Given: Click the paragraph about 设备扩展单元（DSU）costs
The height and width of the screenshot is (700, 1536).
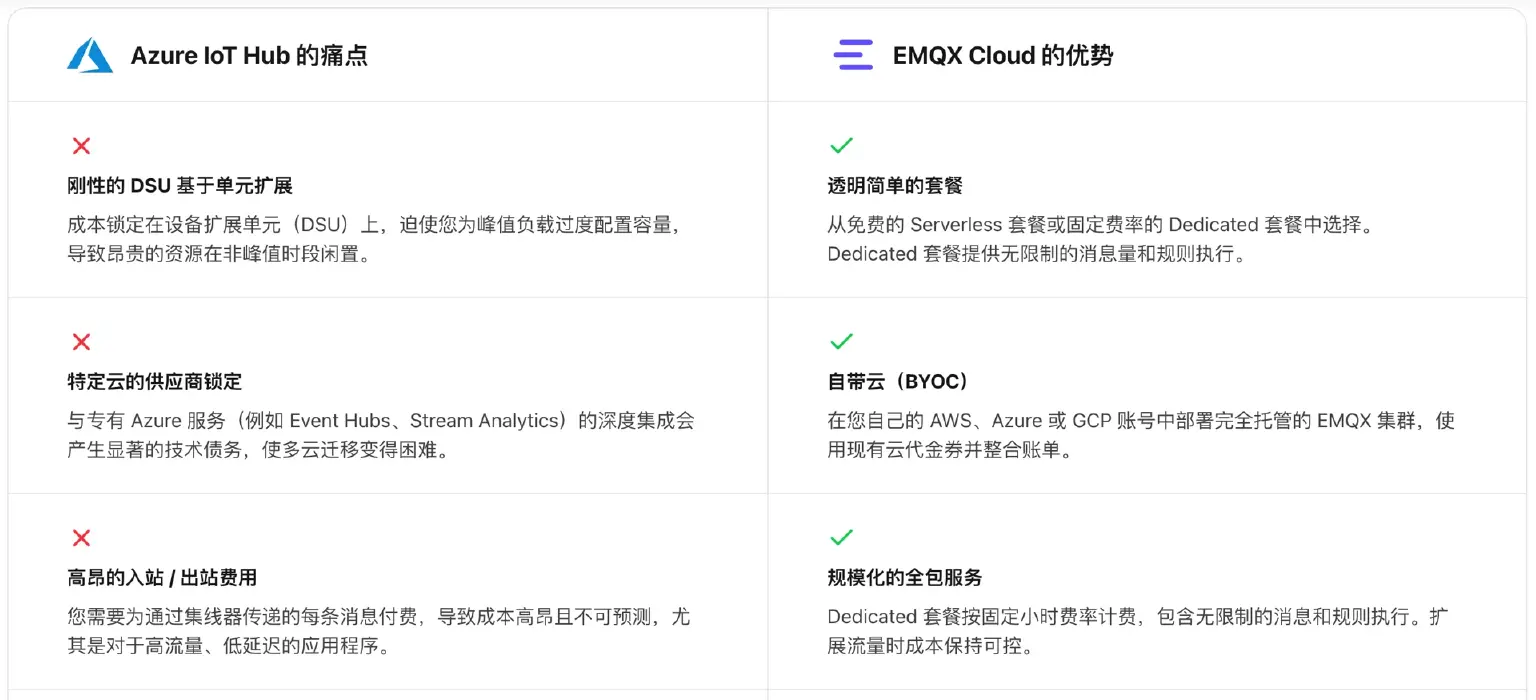Looking at the screenshot, I should click(378, 239).
